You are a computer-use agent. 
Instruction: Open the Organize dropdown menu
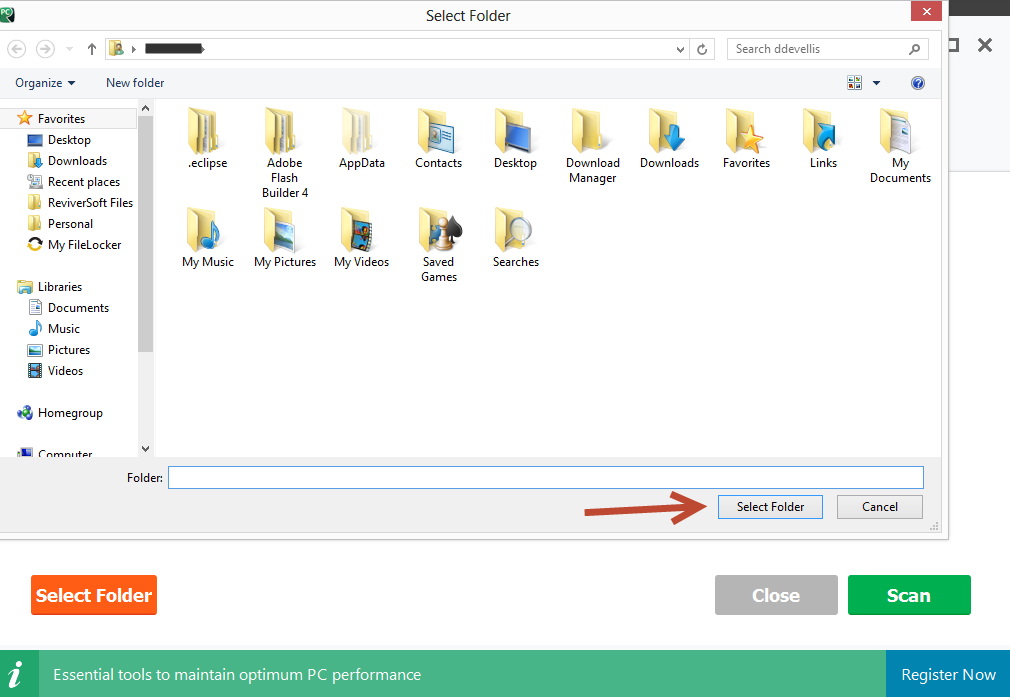pyautogui.click(x=45, y=83)
